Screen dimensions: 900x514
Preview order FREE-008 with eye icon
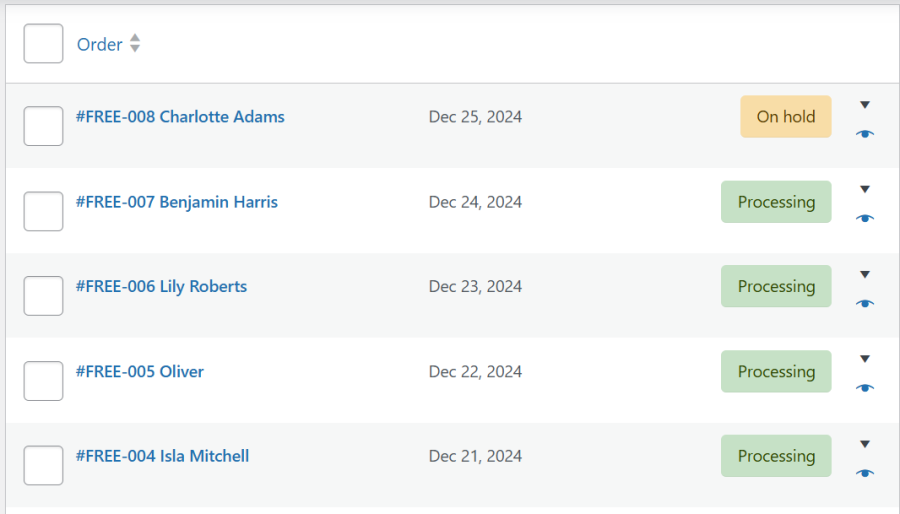click(x=865, y=134)
